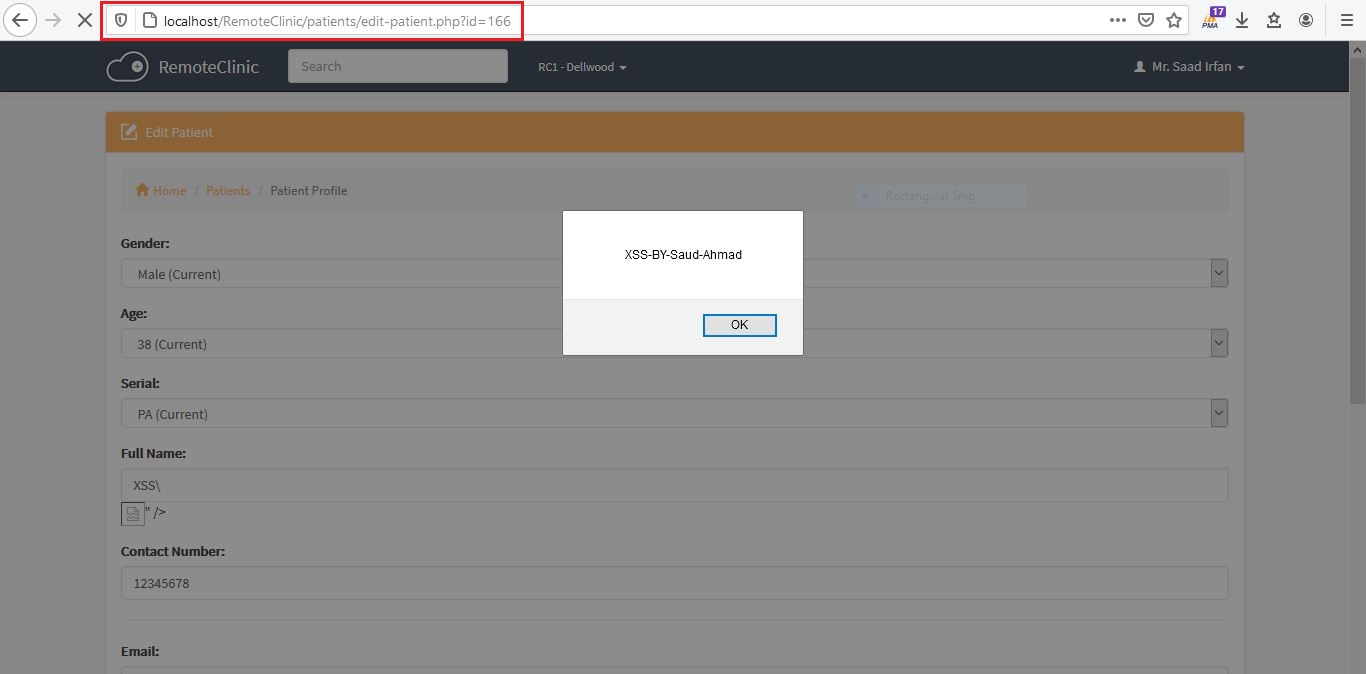
Task: Focus the Search box in navbar
Action: click(398, 66)
